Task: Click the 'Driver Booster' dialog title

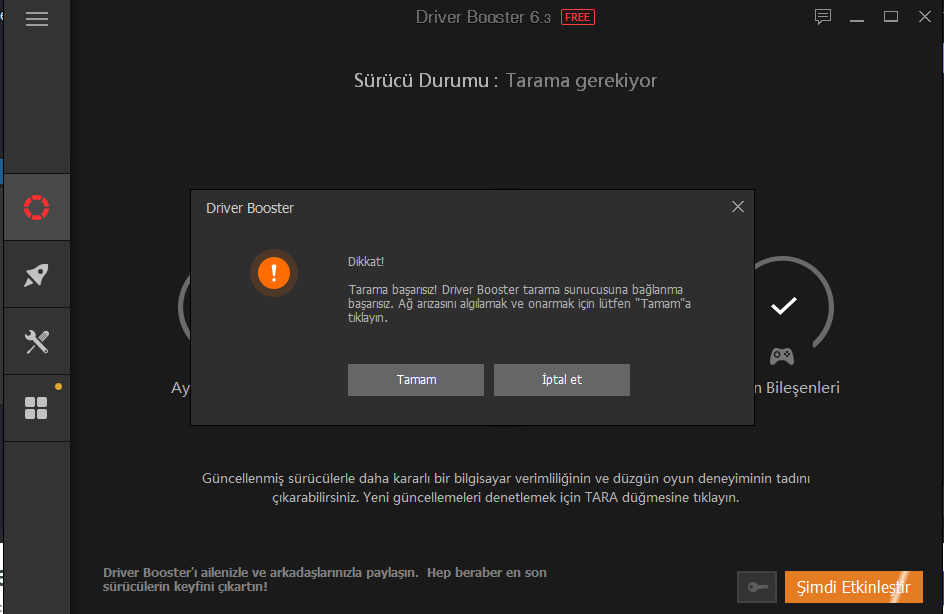Action: coord(250,208)
